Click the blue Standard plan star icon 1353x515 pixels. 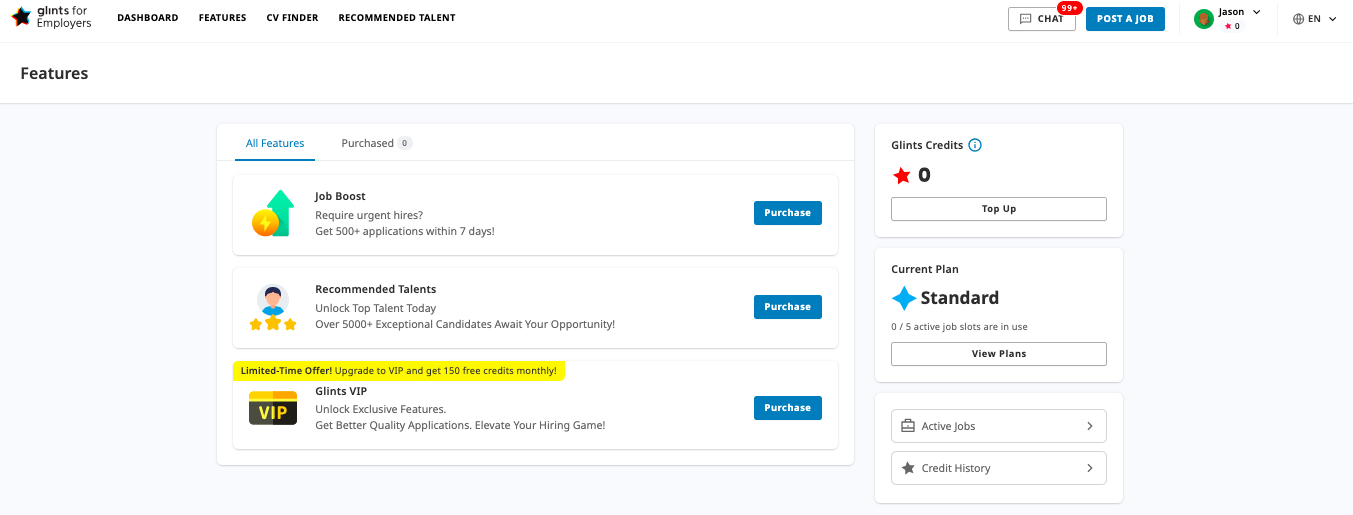pos(904,298)
